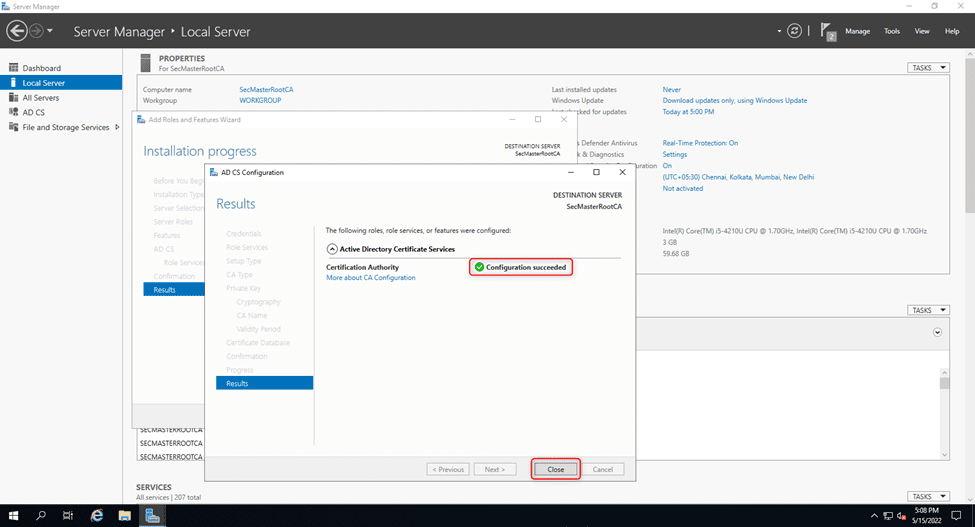Minimize the AD CS Configuration dialog
This screenshot has height=527, width=975.
coord(571,172)
